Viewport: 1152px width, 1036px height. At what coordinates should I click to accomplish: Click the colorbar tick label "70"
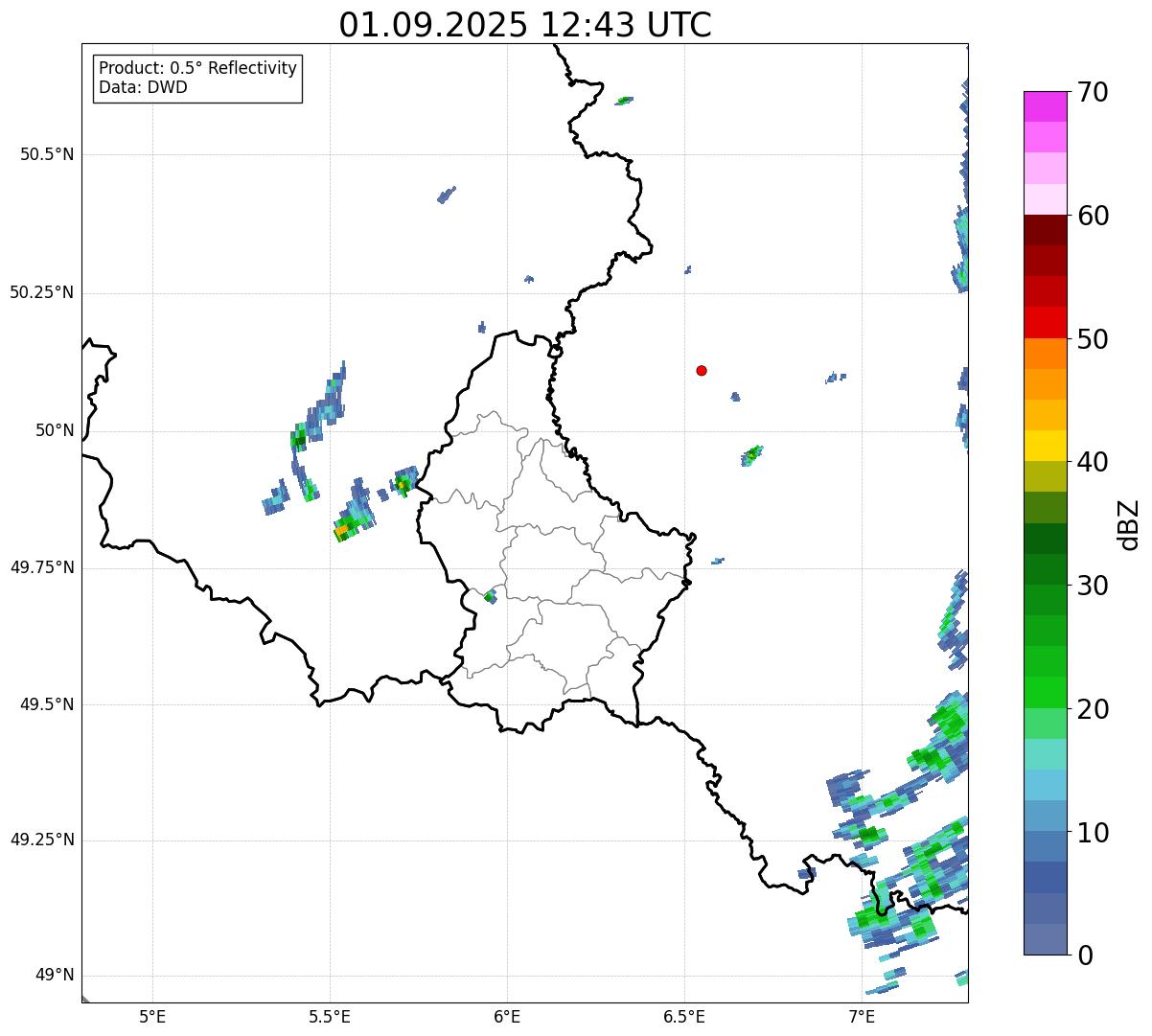(x=1093, y=92)
